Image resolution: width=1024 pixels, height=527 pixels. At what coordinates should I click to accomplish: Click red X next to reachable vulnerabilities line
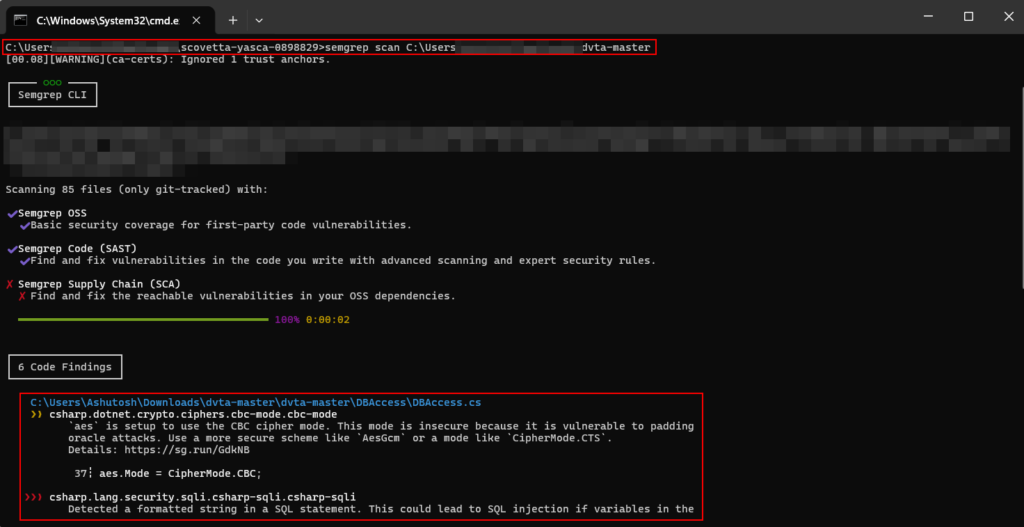tap(23, 296)
